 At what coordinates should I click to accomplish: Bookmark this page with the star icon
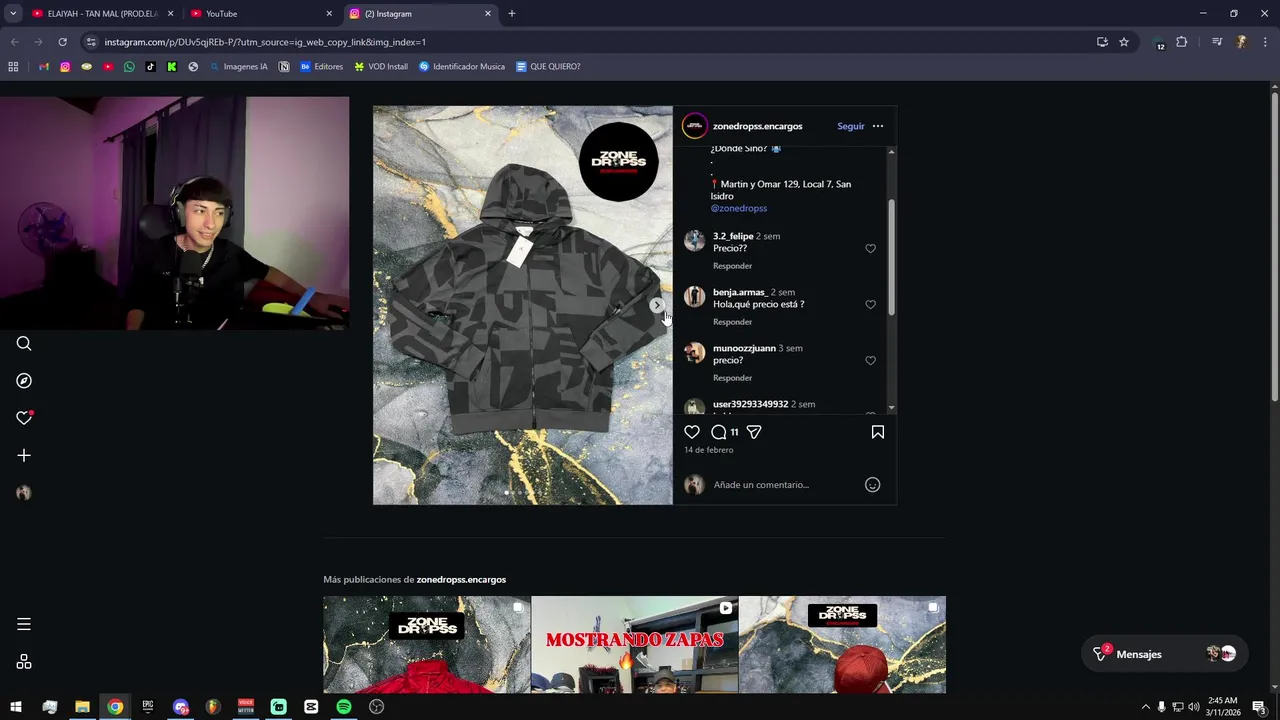(x=1124, y=42)
